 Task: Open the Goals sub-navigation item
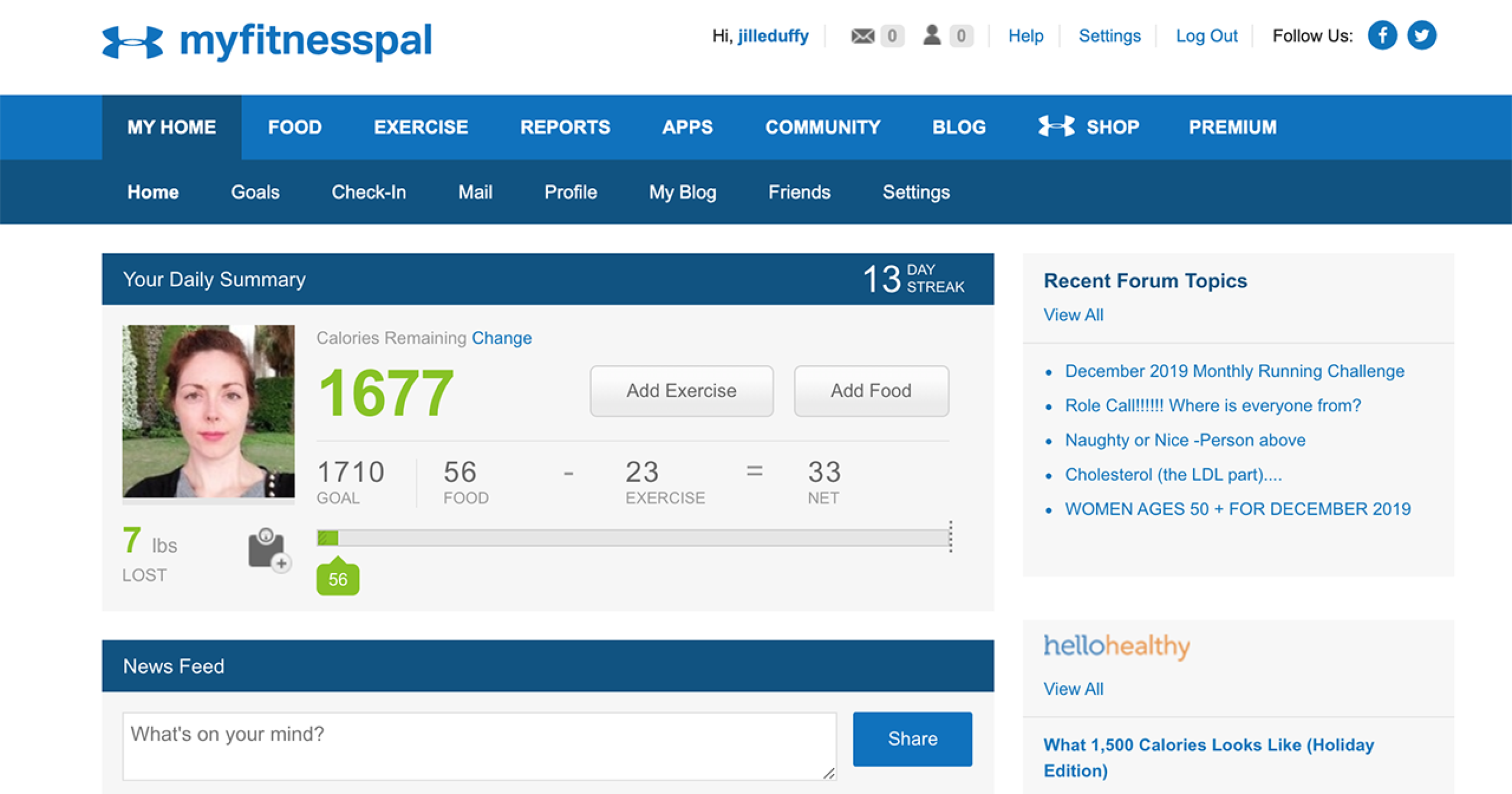point(256,192)
